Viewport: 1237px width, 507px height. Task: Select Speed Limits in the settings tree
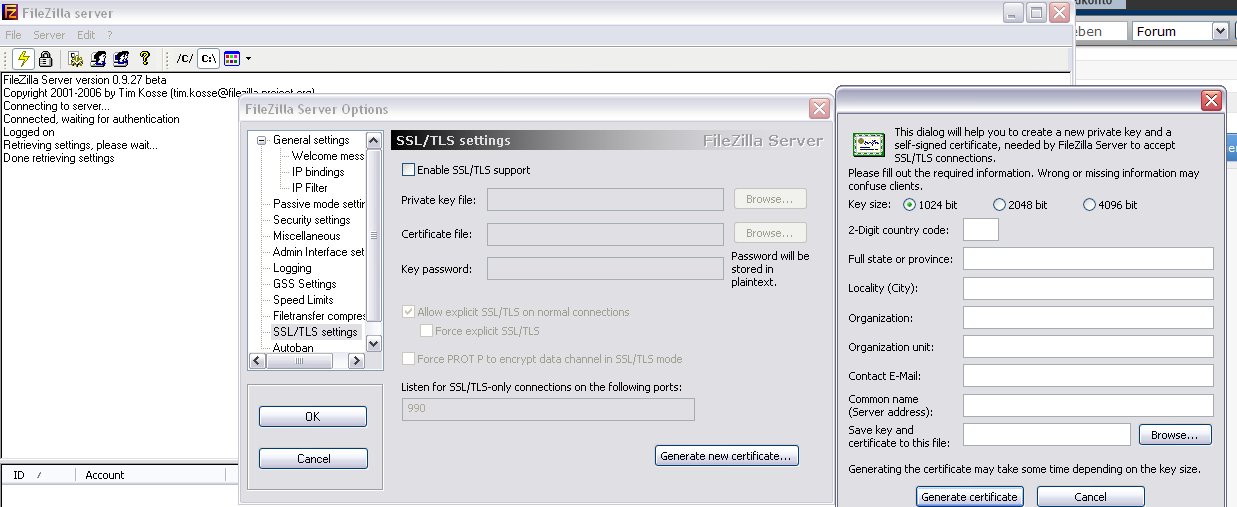tap(303, 300)
